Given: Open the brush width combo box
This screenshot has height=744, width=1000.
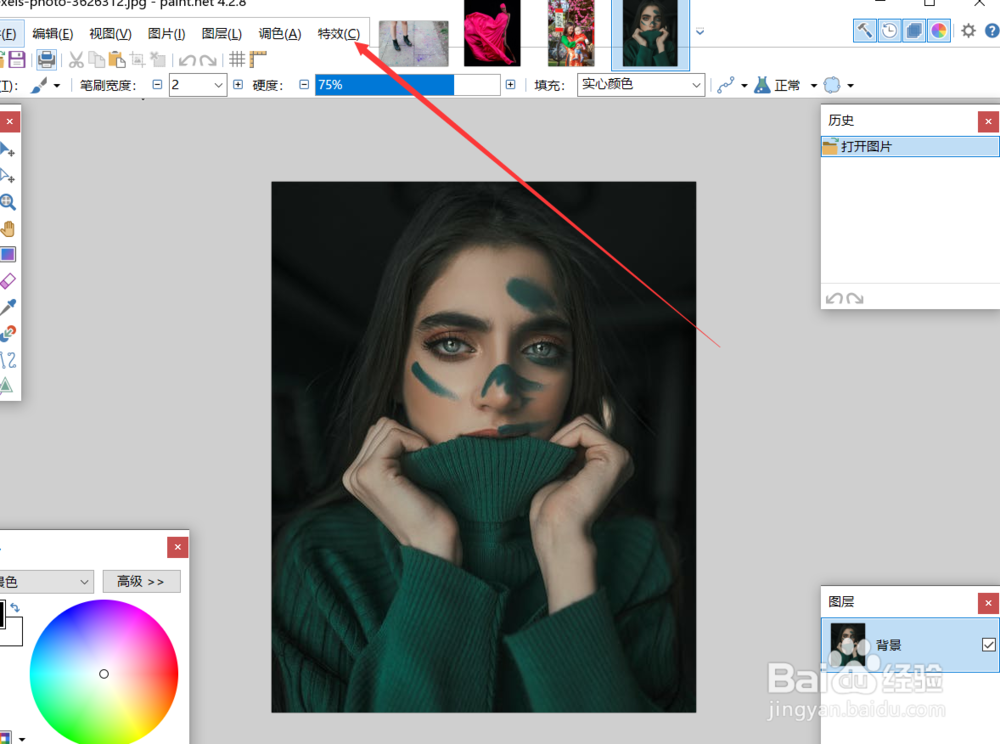Looking at the screenshot, I should click(198, 85).
